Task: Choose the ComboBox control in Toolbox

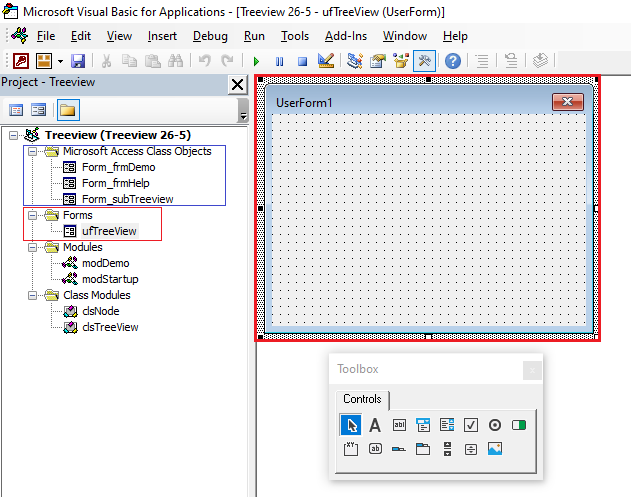Action: pyautogui.click(x=423, y=425)
